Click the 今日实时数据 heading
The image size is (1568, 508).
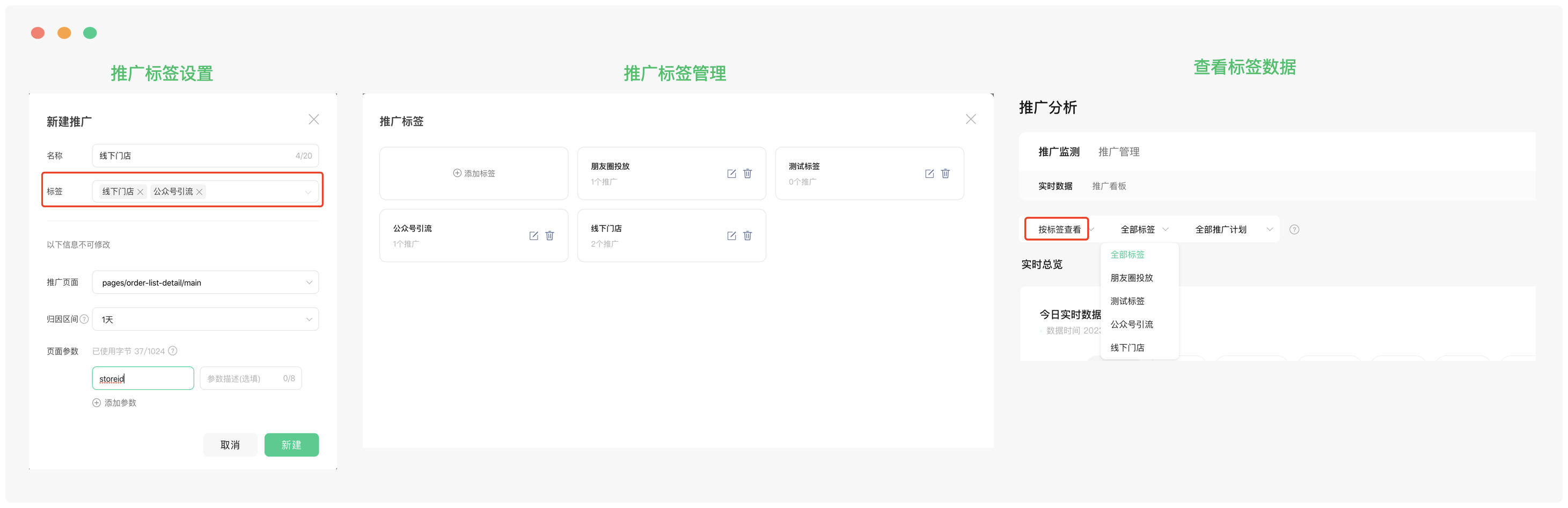1070,315
